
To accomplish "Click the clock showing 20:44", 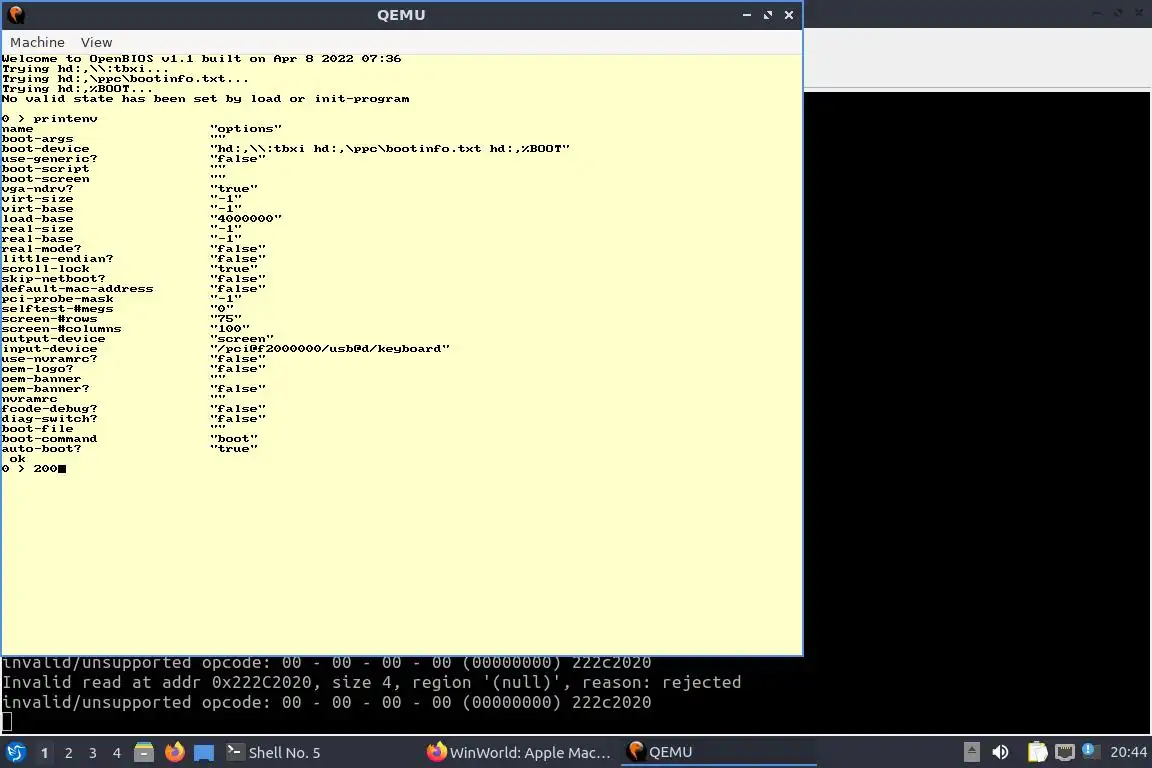I will point(1128,753).
